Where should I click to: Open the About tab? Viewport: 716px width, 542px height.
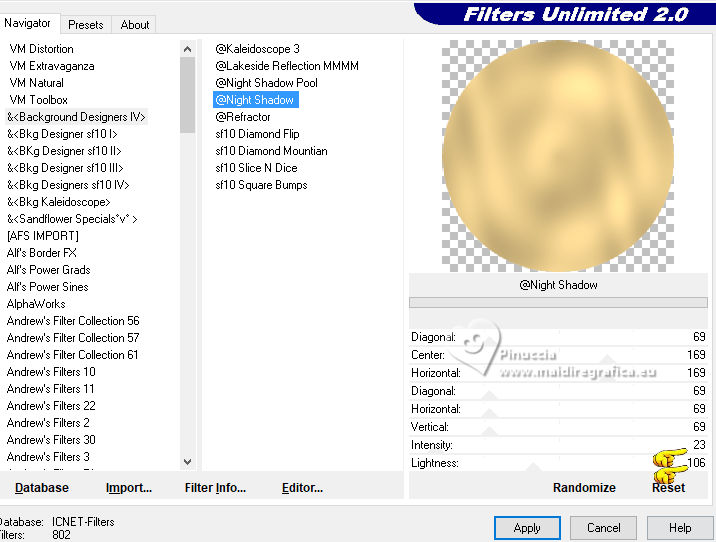click(x=135, y=25)
